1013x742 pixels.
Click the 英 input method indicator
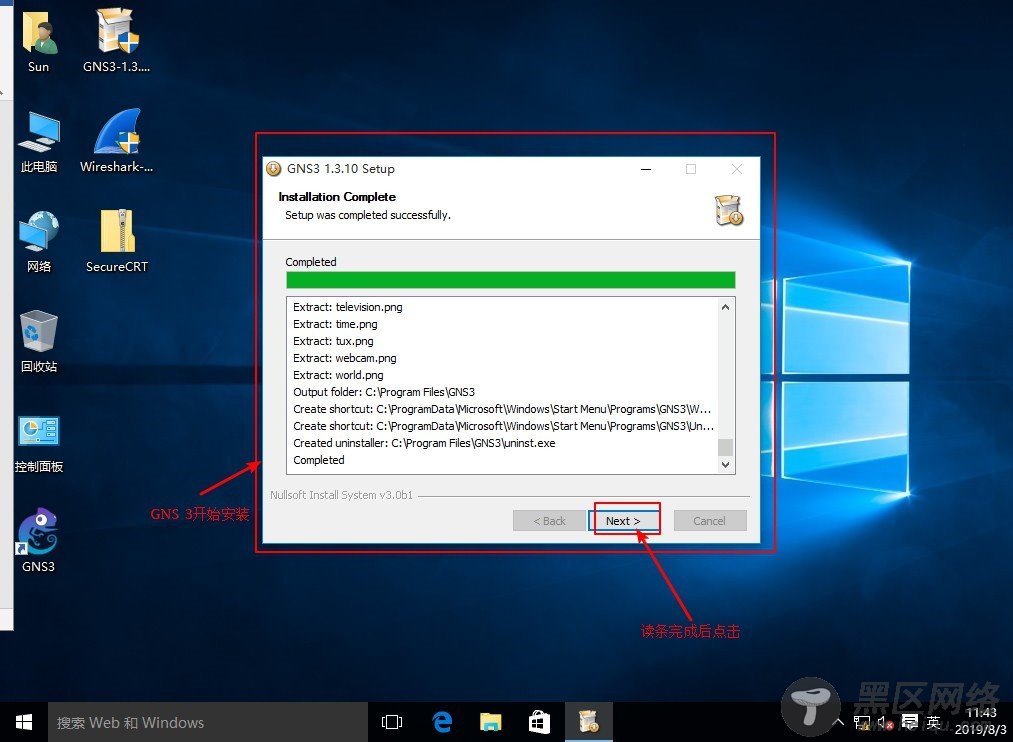click(x=934, y=722)
